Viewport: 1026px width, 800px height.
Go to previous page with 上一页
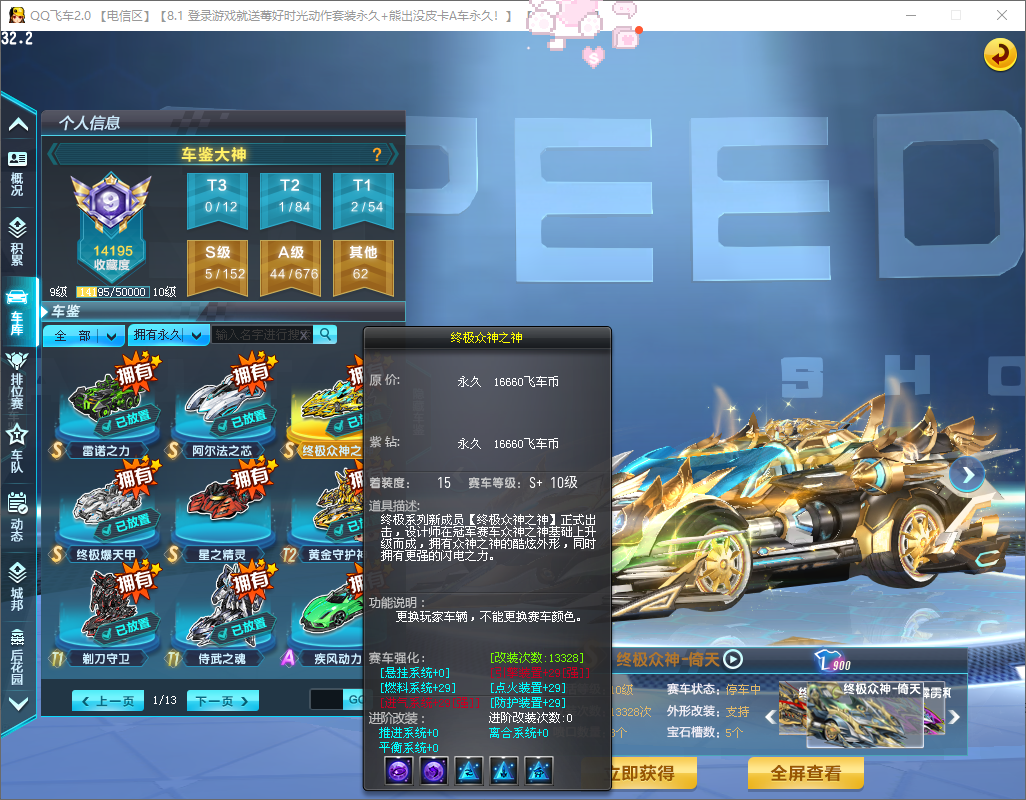point(107,701)
